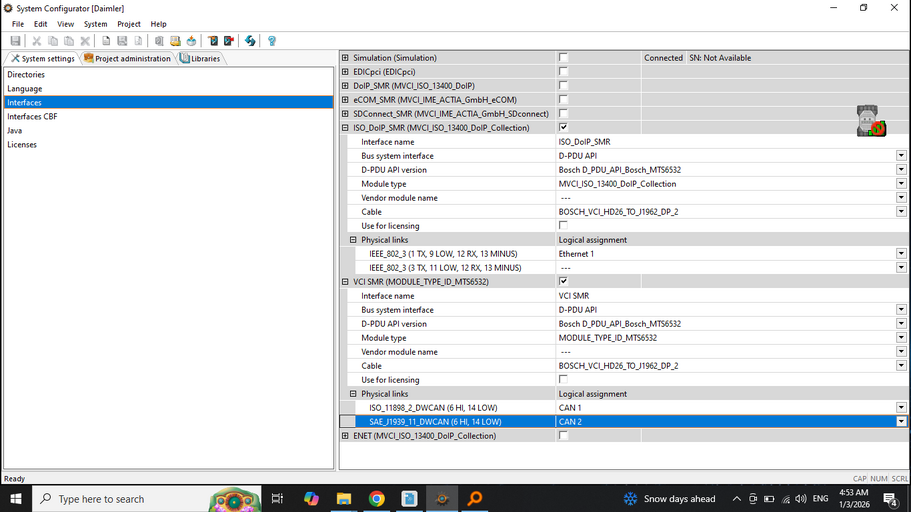The image size is (911, 512).
Task: Click the volume speaker tray icon
Action: 801,499
